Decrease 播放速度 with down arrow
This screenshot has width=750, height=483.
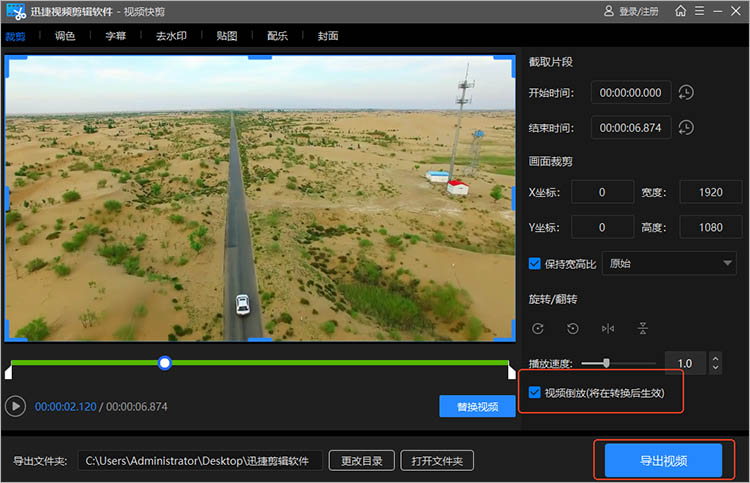click(716, 369)
